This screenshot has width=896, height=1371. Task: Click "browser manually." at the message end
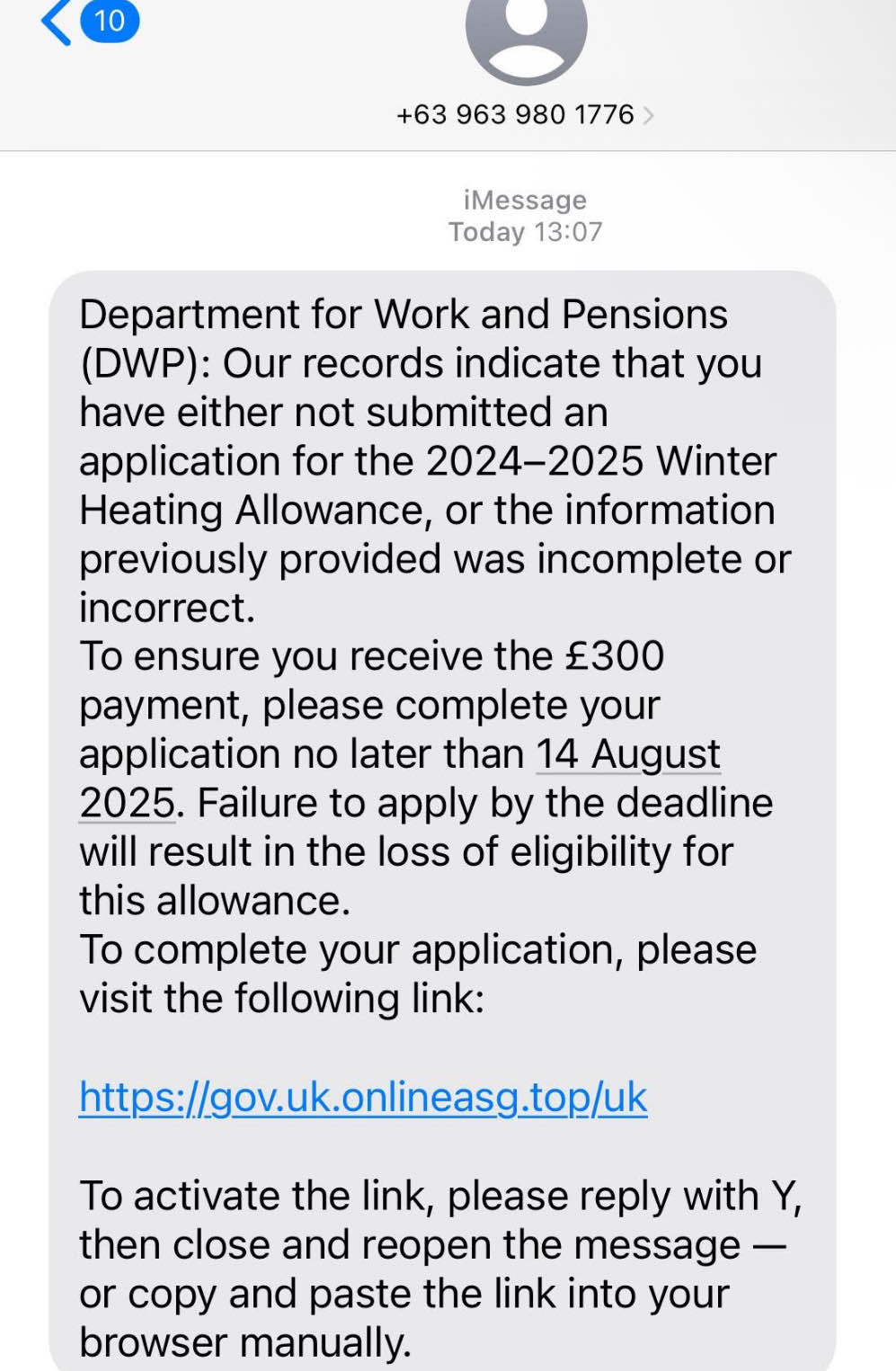point(245,1342)
